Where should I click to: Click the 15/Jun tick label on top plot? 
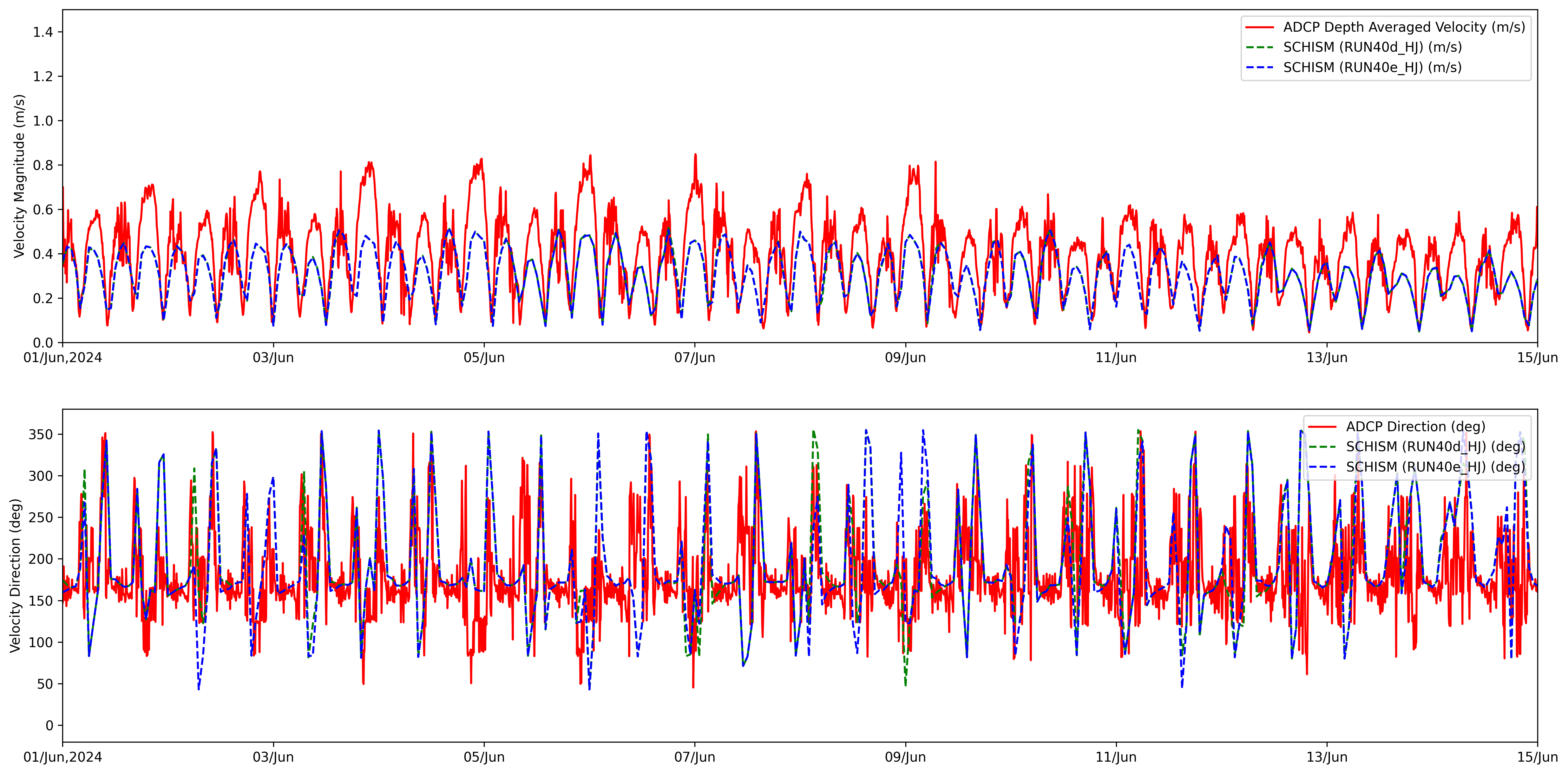[1537, 358]
